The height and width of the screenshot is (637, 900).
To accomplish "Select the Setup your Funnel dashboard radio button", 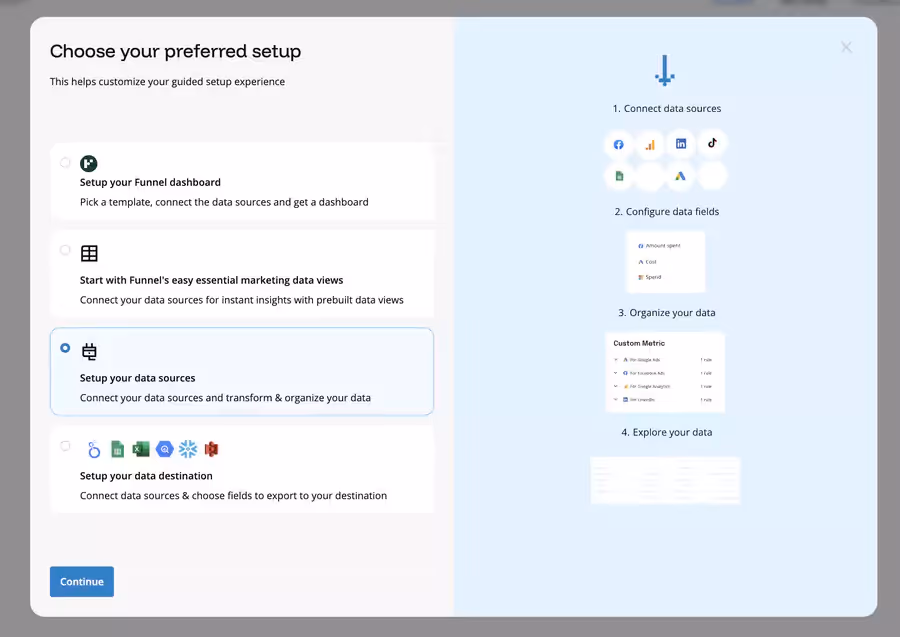I will point(65,163).
